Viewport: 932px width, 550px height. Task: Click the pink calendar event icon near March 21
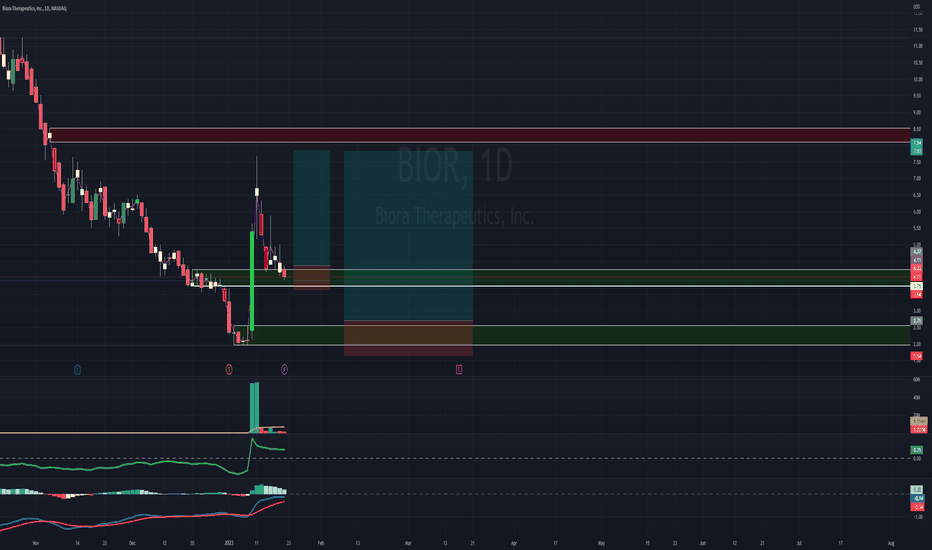click(459, 369)
